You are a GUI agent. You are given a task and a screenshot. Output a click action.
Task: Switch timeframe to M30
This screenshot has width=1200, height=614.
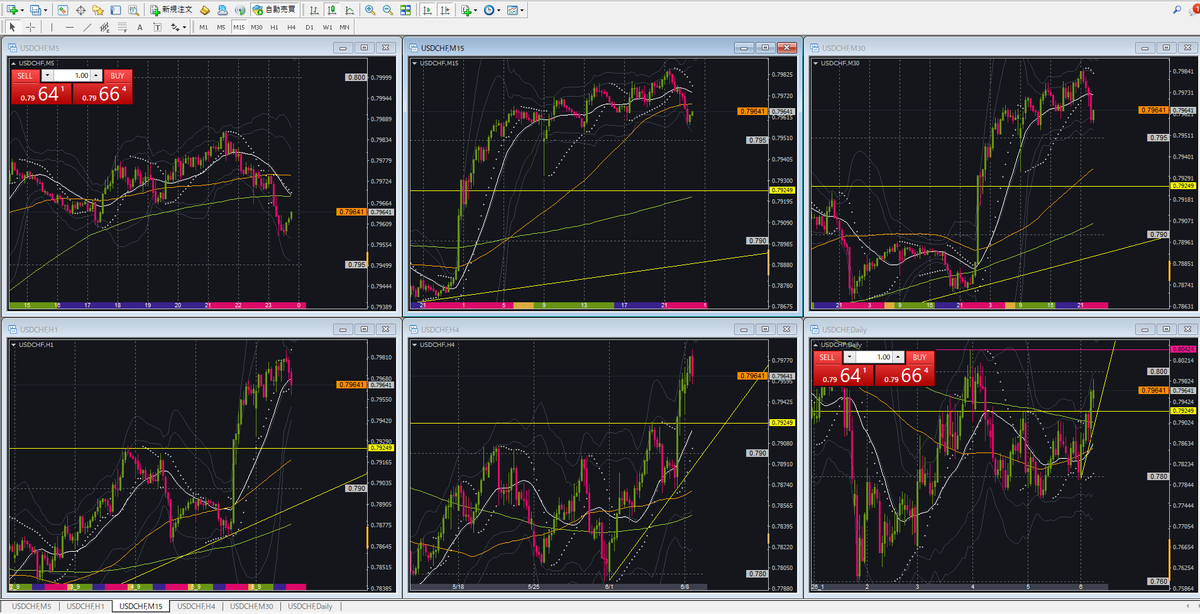(x=257, y=27)
